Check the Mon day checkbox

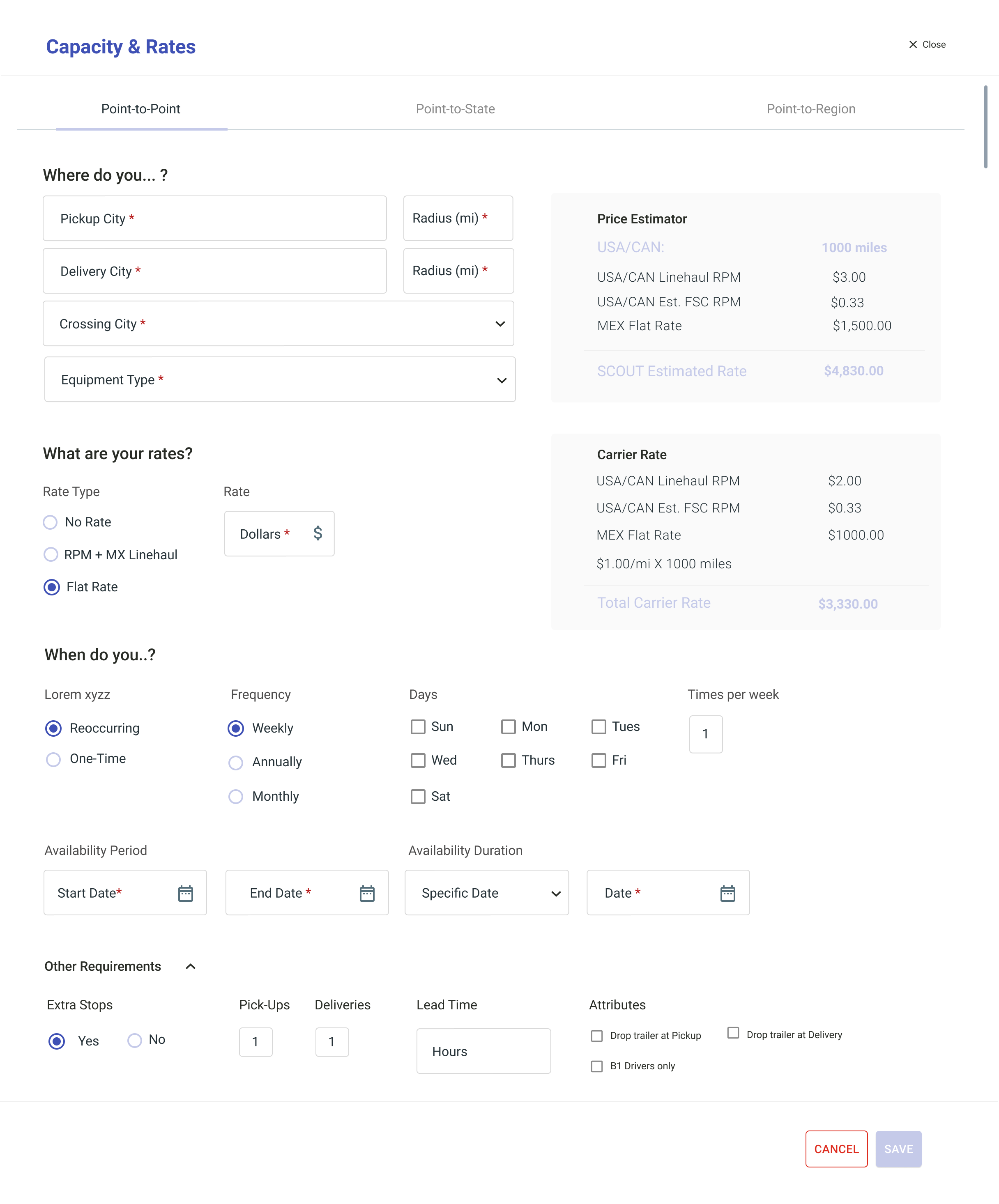point(508,727)
